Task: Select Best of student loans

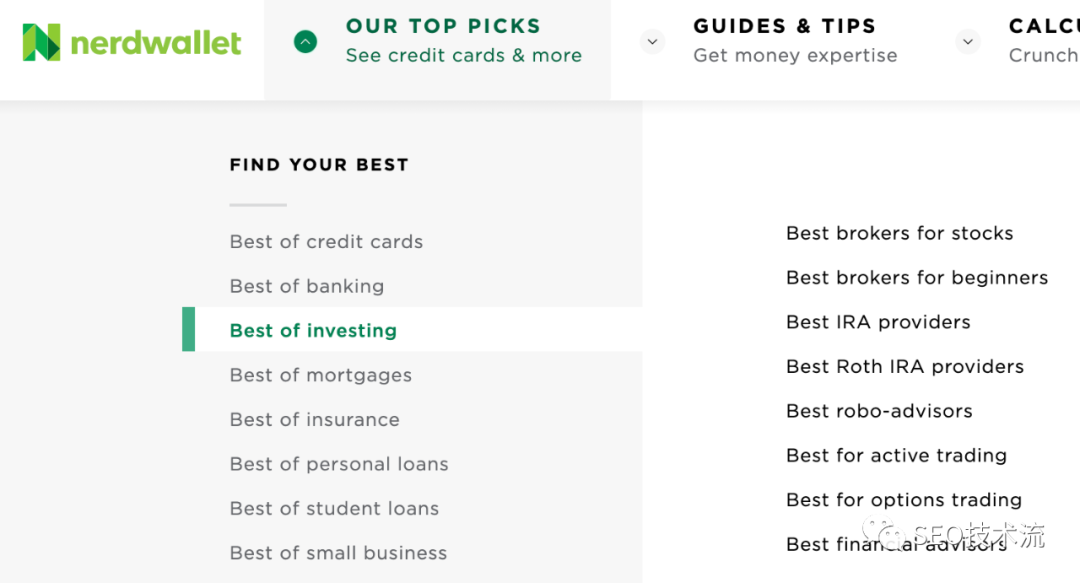Action: click(334, 509)
